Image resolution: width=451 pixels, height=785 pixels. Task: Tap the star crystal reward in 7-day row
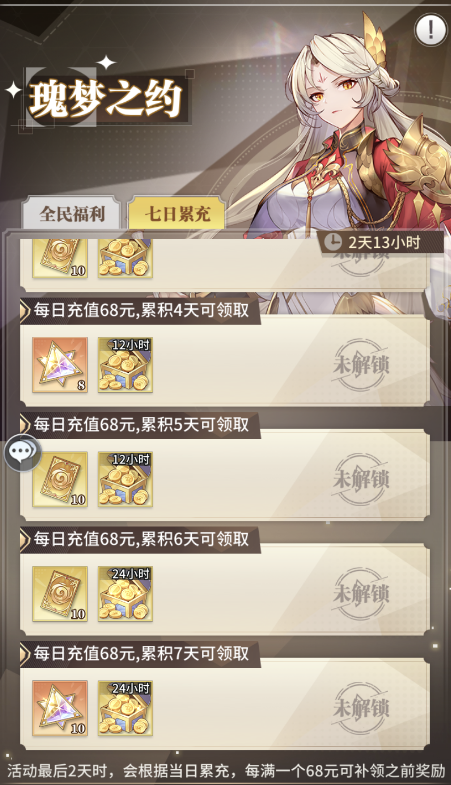coord(60,708)
